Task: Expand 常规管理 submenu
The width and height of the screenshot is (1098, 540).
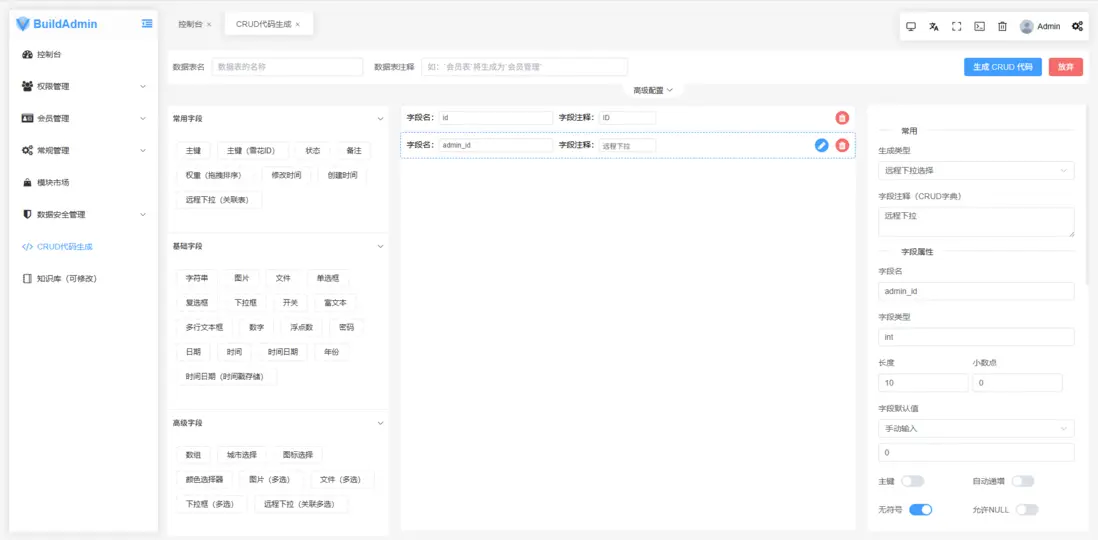Action: [x=143, y=151]
